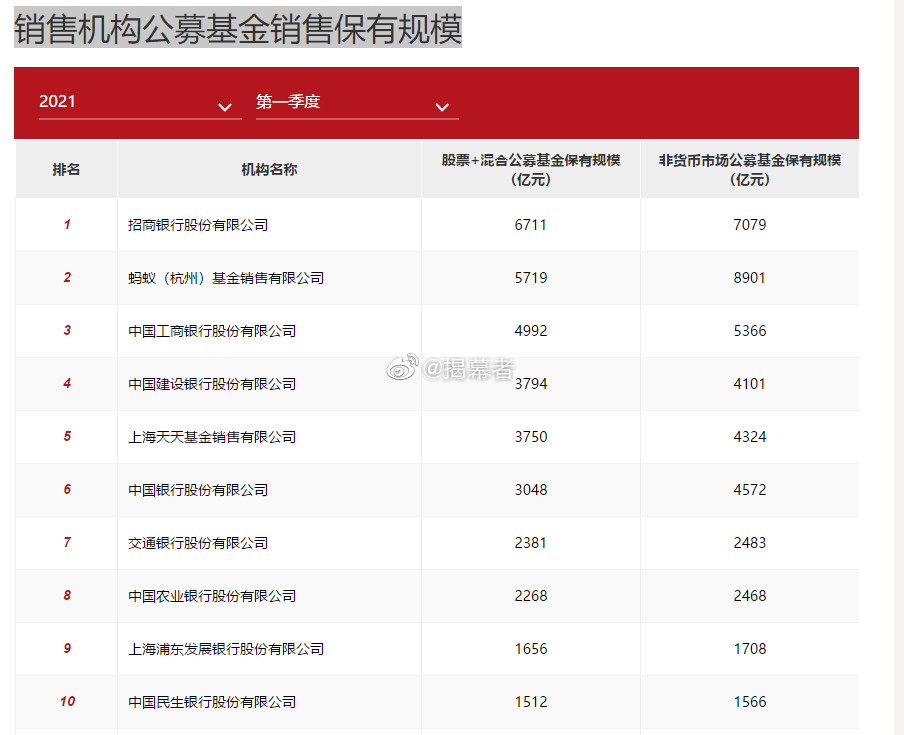The width and height of the screenshot is (904, 735).
Task: Select 交通银行股份有限公司 name
Action: [198, 543]
